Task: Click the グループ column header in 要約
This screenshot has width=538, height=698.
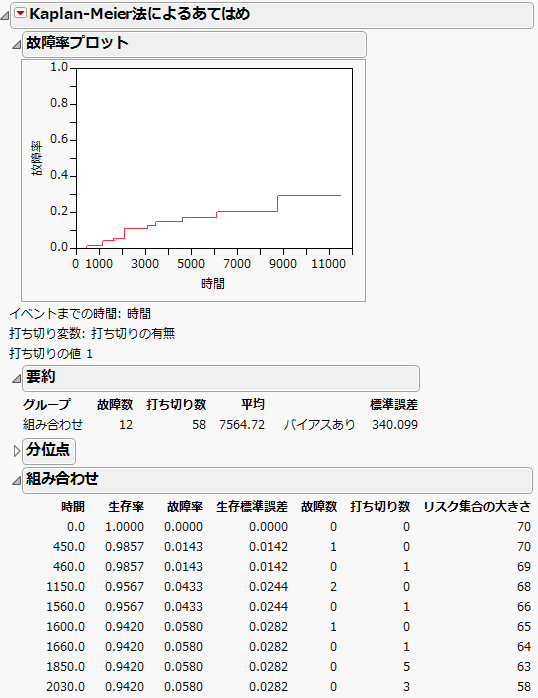Action: (x=47, y=404)
